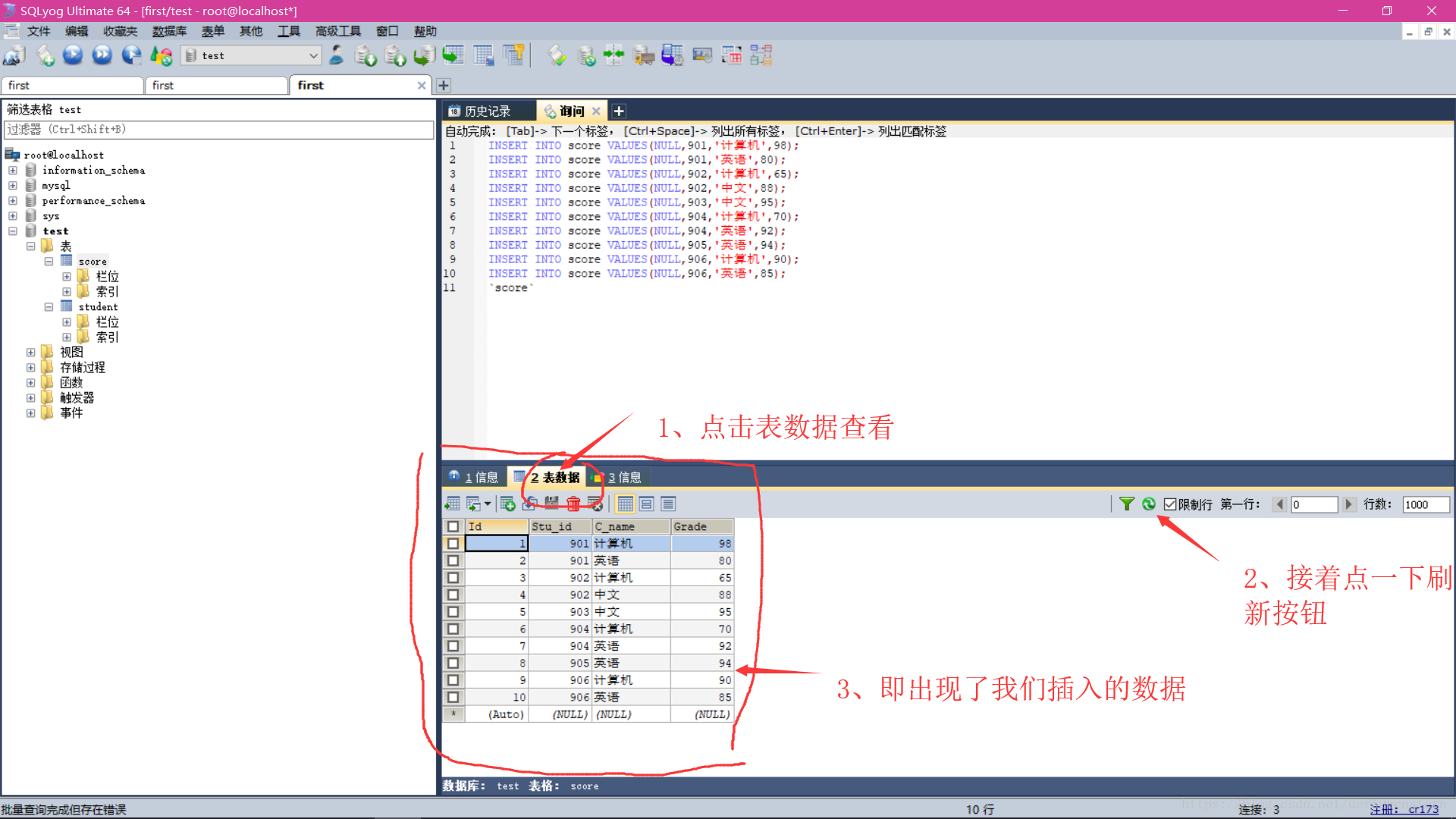Toggle the 限制行 checkbox

[1170, 504]
